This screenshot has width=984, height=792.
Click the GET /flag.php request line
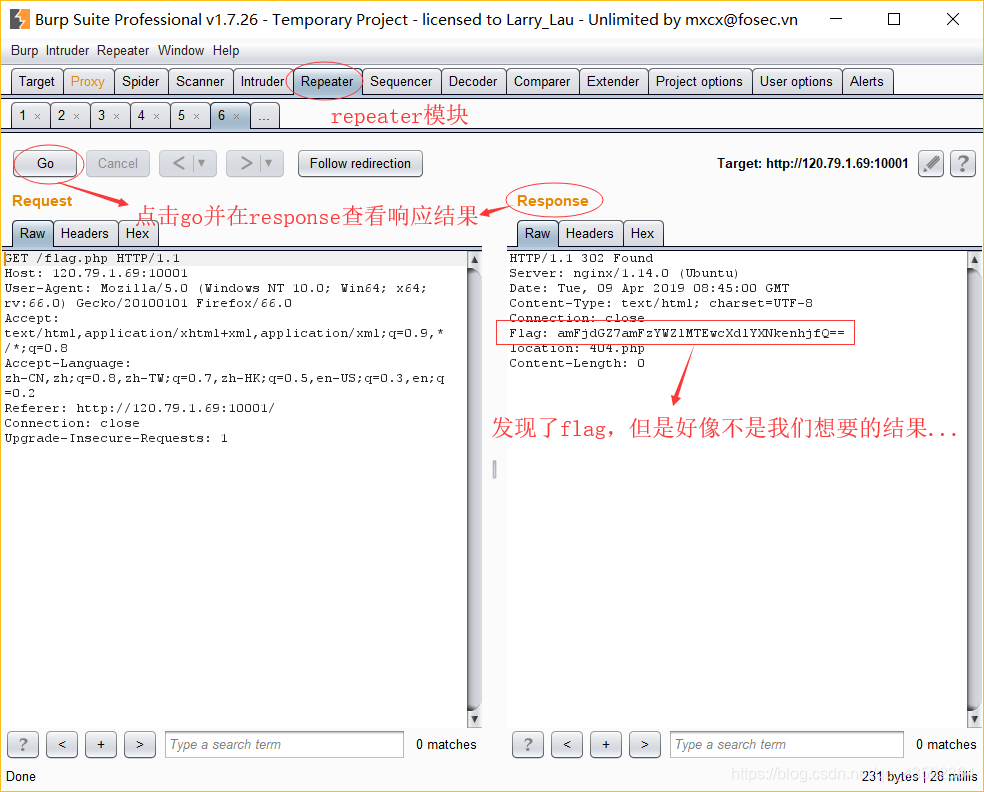tap(92, 259)
